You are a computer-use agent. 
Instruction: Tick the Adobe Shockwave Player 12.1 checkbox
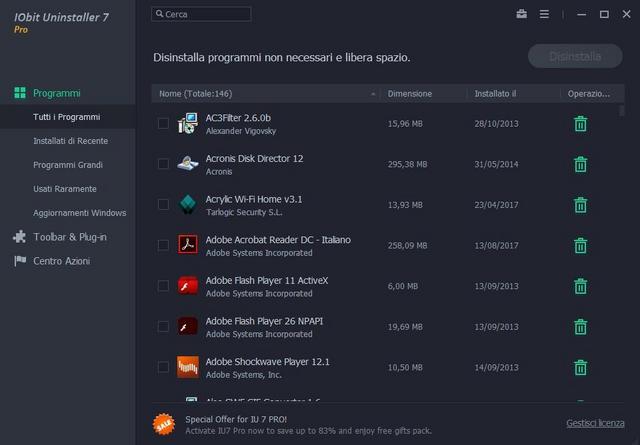[163, 367]
